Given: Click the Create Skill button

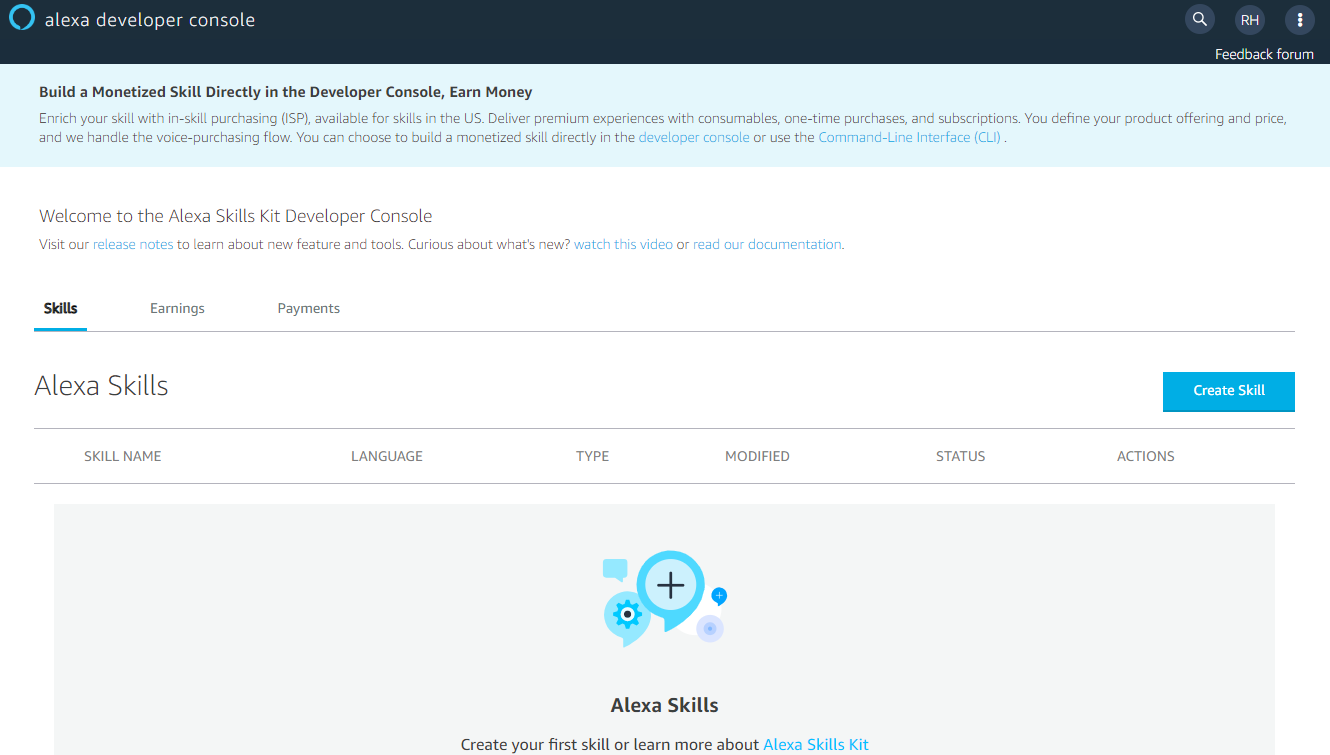Looking at the screenshot, I should 1228,391.
